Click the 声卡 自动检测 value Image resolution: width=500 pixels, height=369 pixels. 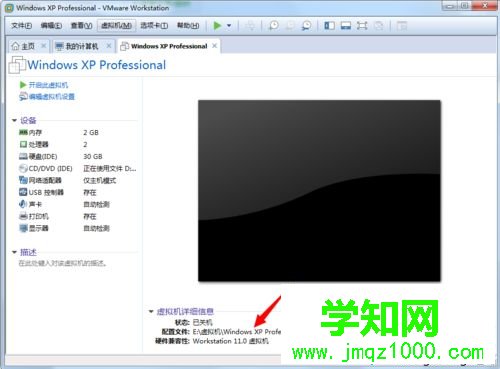[x=96, y=204]
